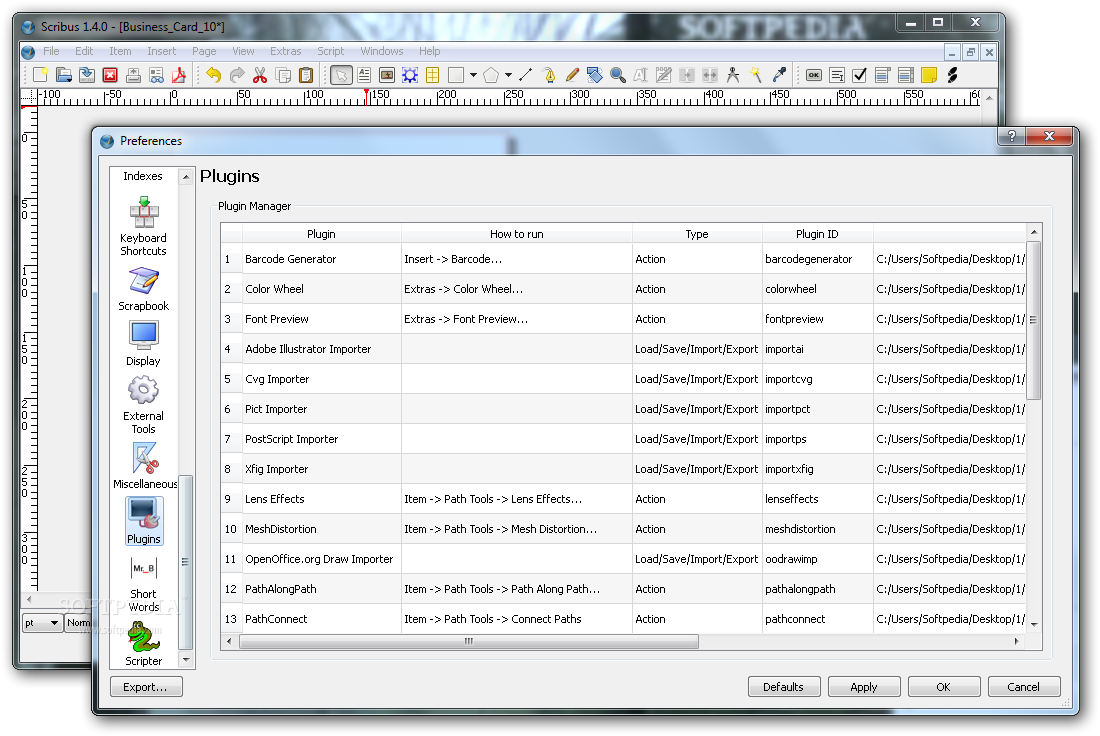Select the Barcode Generator plugin row
The width and height of the screenshot is (1100, 736).
623,259
